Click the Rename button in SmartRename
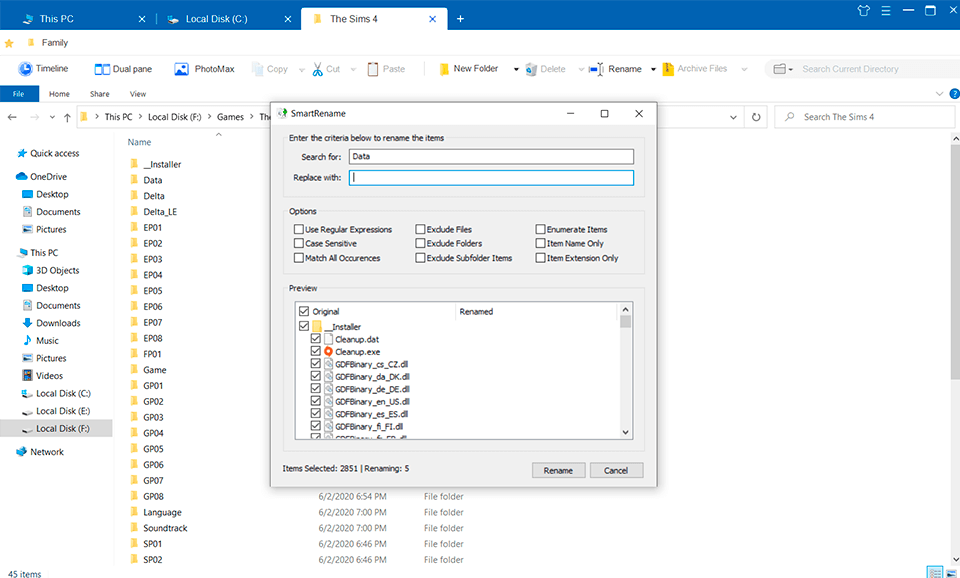This screenshot has width=960, height=578. 558,470
